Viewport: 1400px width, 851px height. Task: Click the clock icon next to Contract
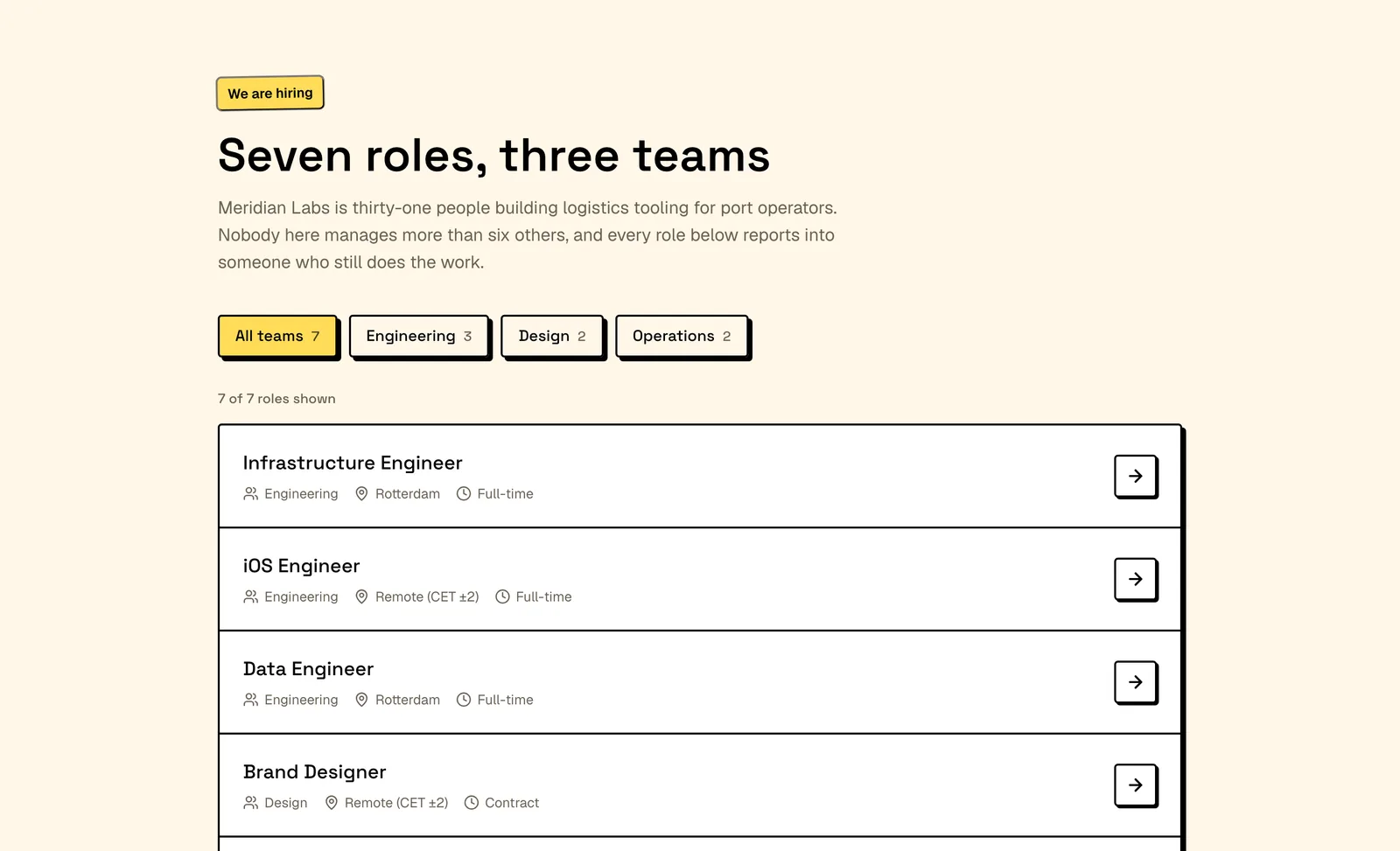[472, 803]
